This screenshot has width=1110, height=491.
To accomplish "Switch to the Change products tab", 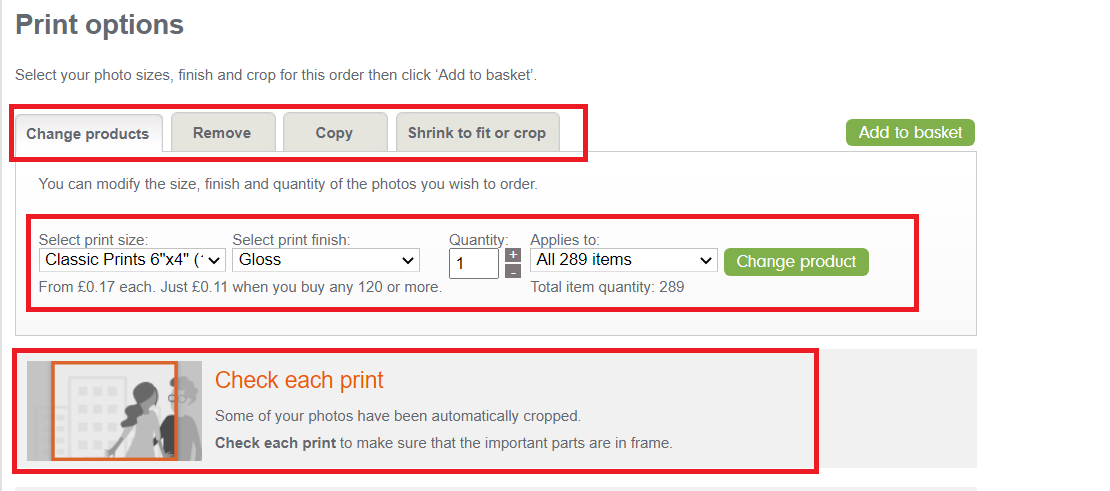I will tap(87, 134).
